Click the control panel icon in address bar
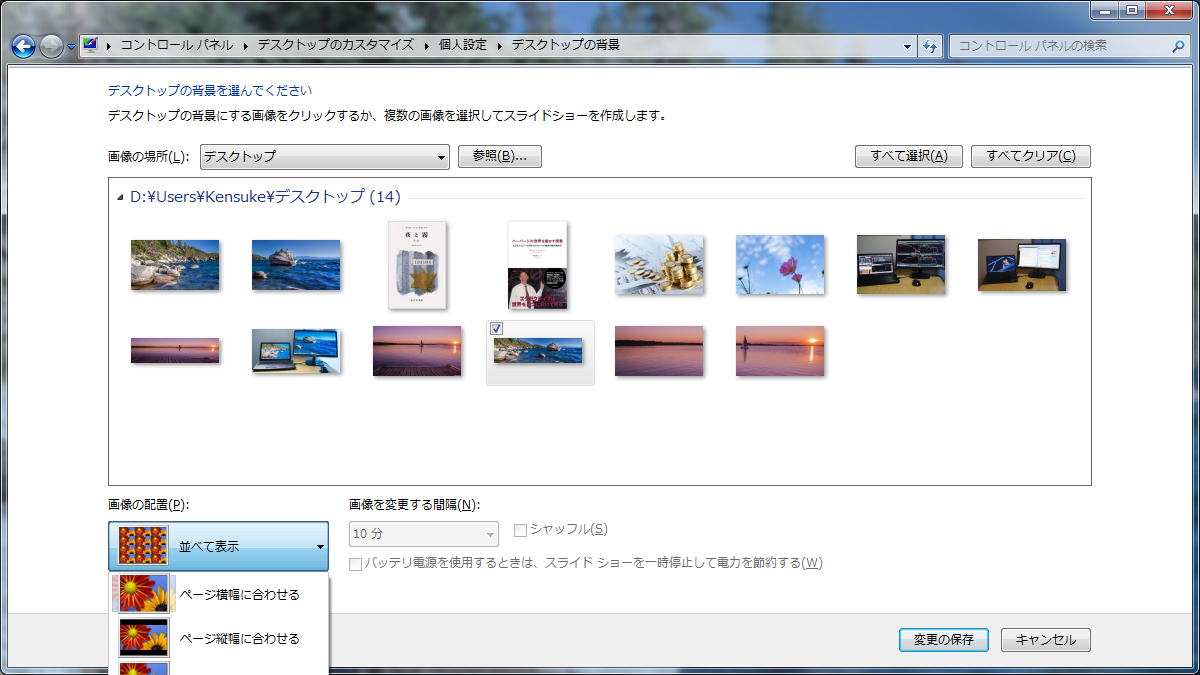1200x675 pixels. (x=91, y=45)
